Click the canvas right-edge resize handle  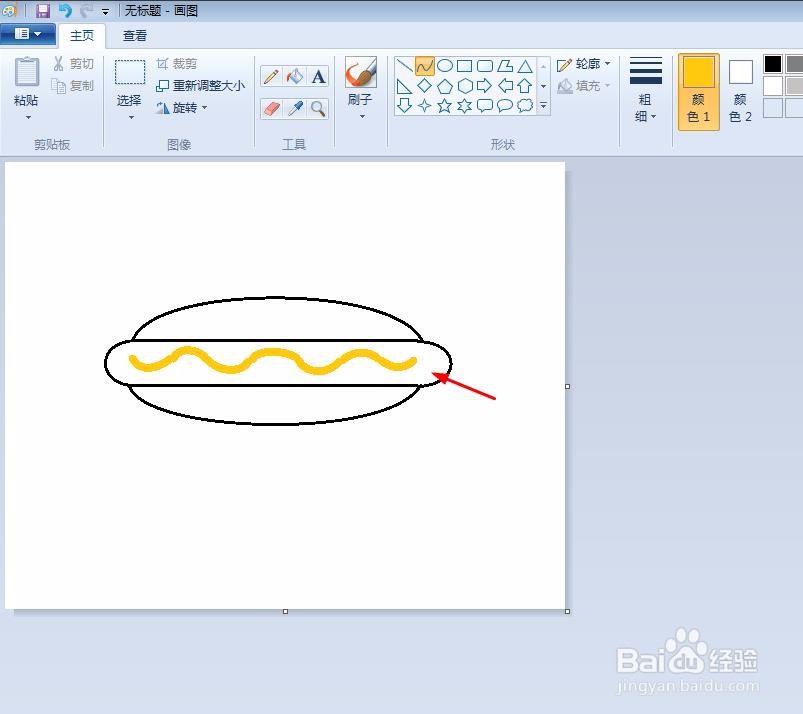click(567, 386)
